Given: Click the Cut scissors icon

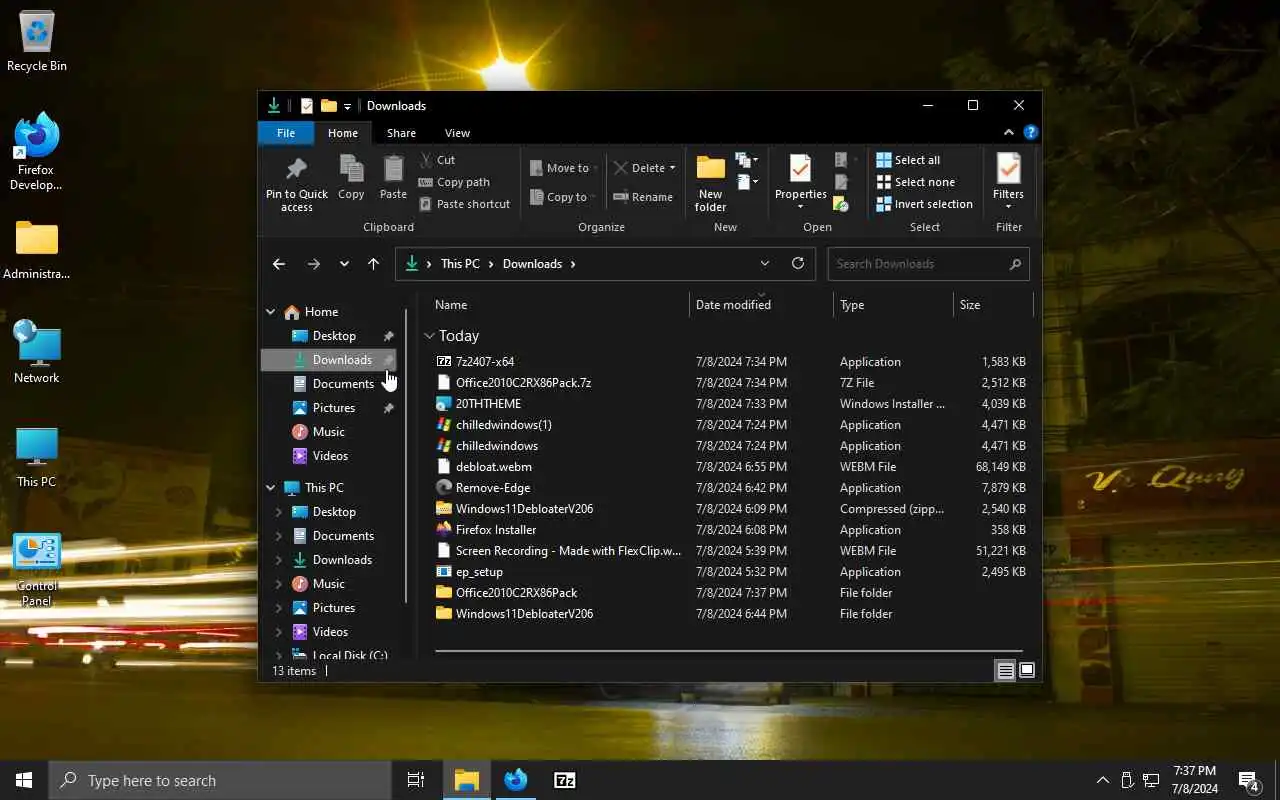Looking at the screenshot, I should [x=426, y=160].
